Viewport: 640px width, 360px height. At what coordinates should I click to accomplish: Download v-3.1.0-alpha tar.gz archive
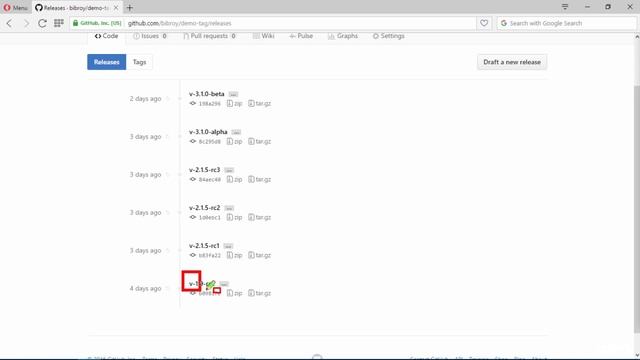(x=260, y=142)
